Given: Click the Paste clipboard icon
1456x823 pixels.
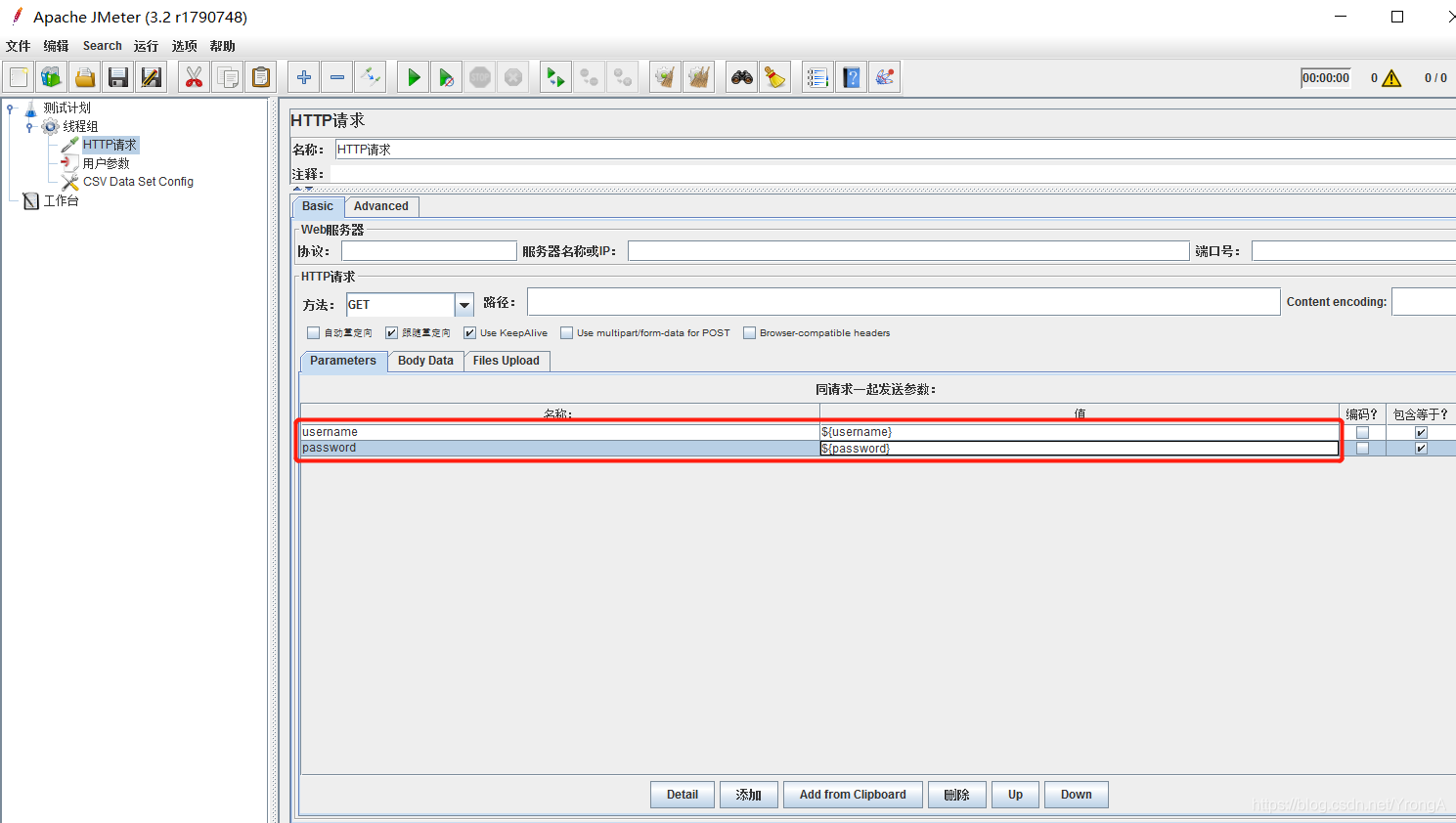Looking at the screenshot, I should 261,77.
